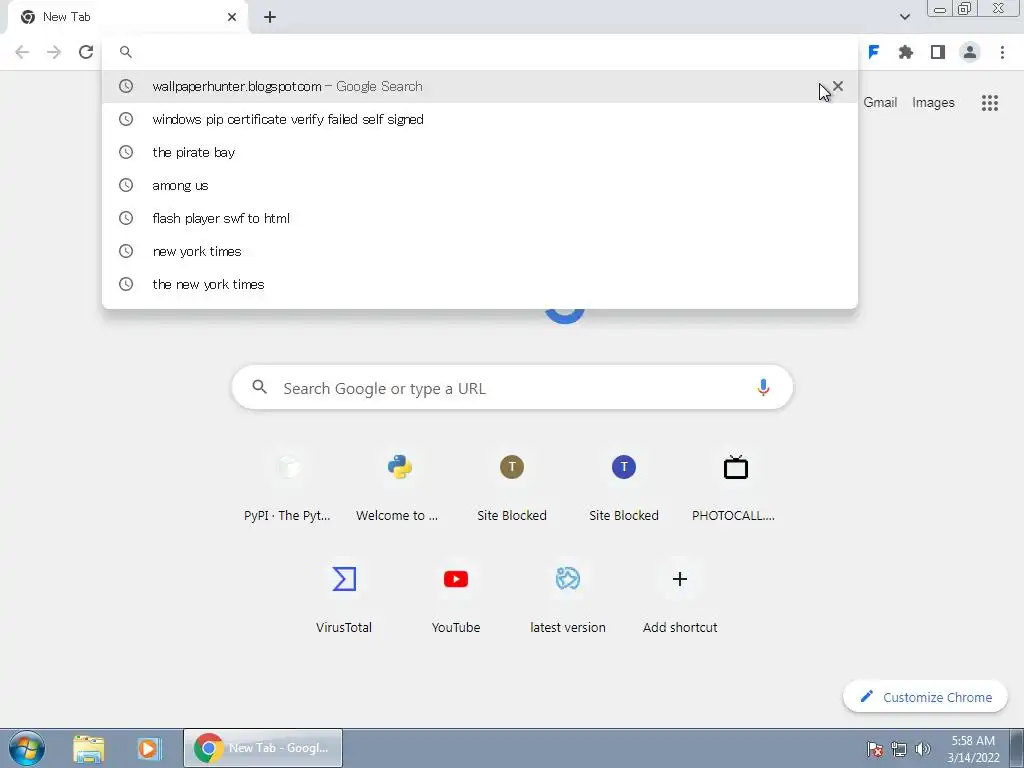Choose 'windows pip certificate verify failed' suggestion

(479, 120)
